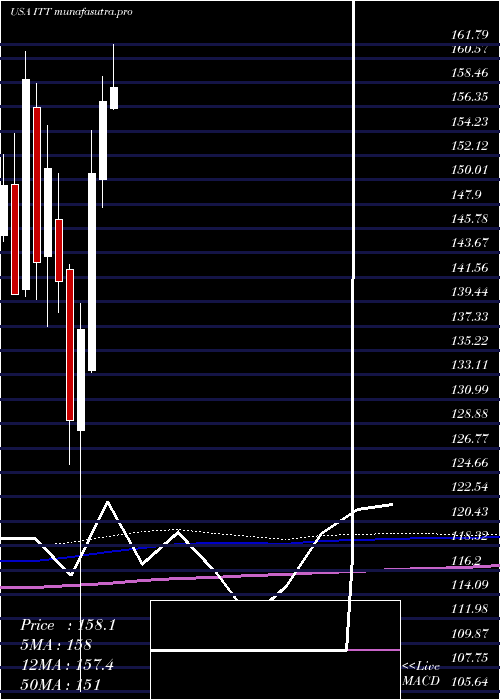
Task: Click the 116.2 price axis label
Action: [x=465, y=561]
